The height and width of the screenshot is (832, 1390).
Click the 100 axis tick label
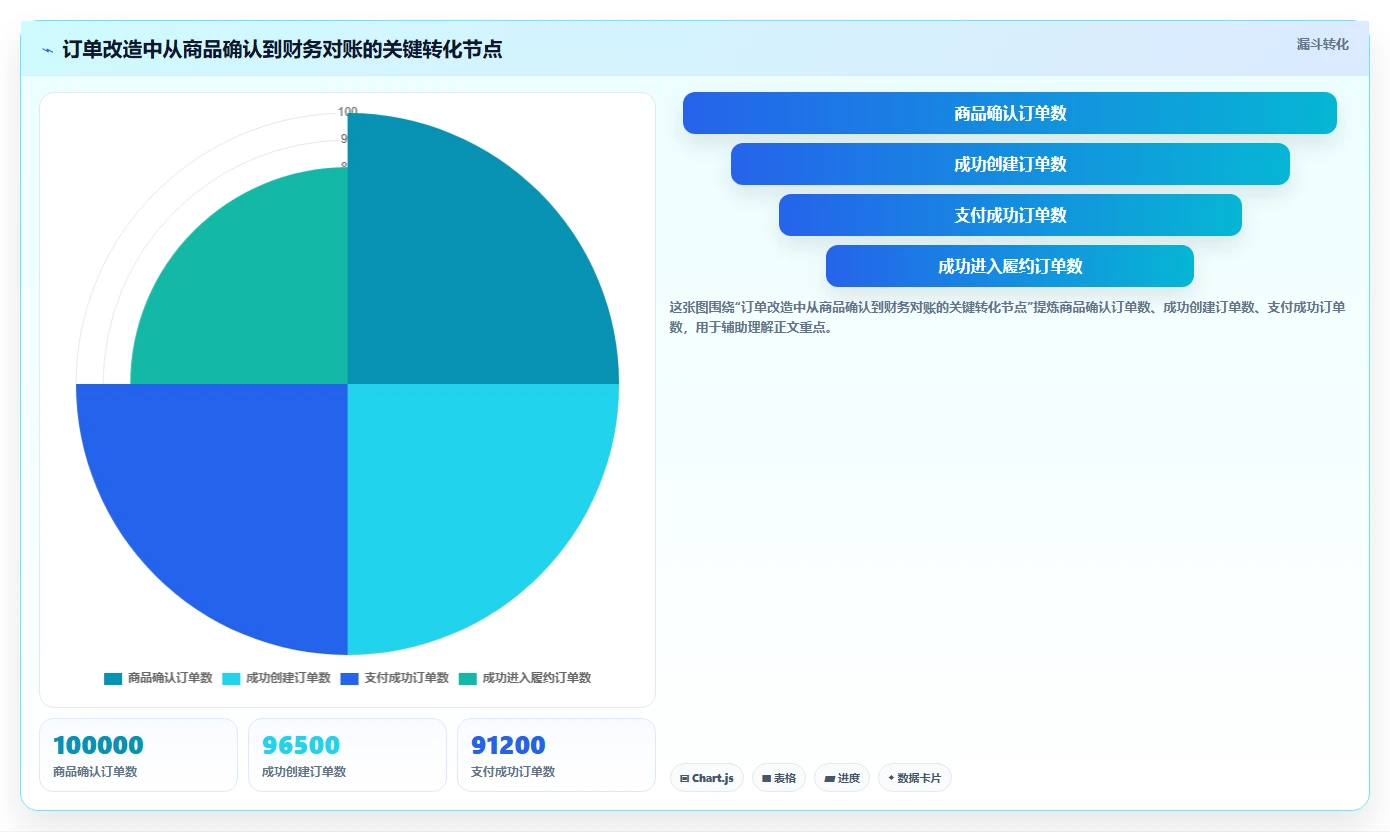(x=347, y=112)
